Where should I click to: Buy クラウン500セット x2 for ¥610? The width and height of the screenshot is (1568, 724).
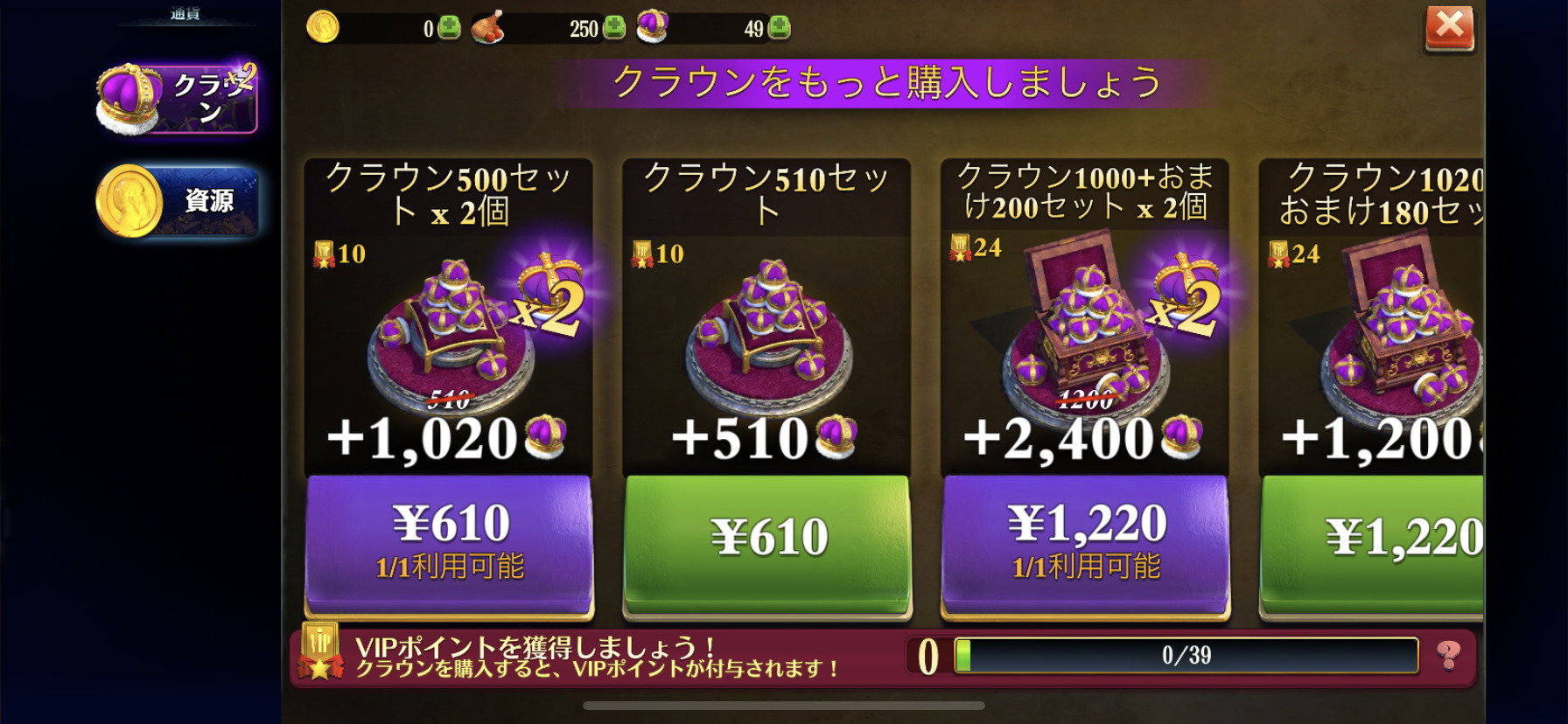pyautogui.click(x=449, y=544)
